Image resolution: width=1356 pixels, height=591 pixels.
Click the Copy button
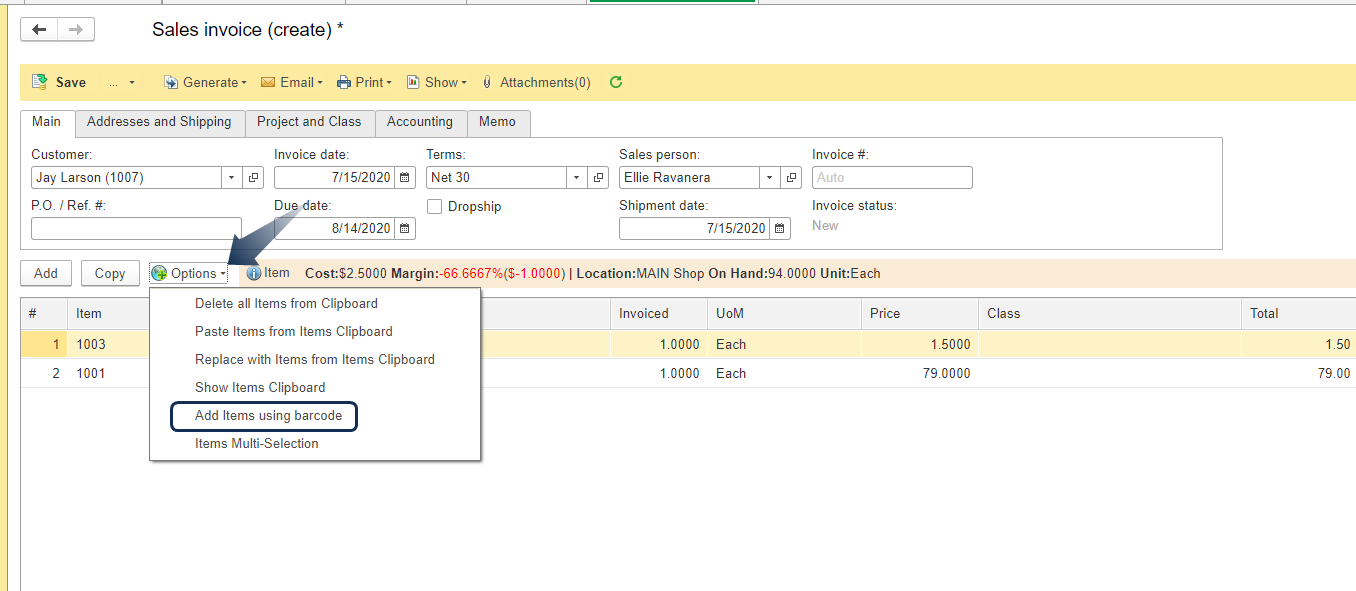click(x=110, y=273)
